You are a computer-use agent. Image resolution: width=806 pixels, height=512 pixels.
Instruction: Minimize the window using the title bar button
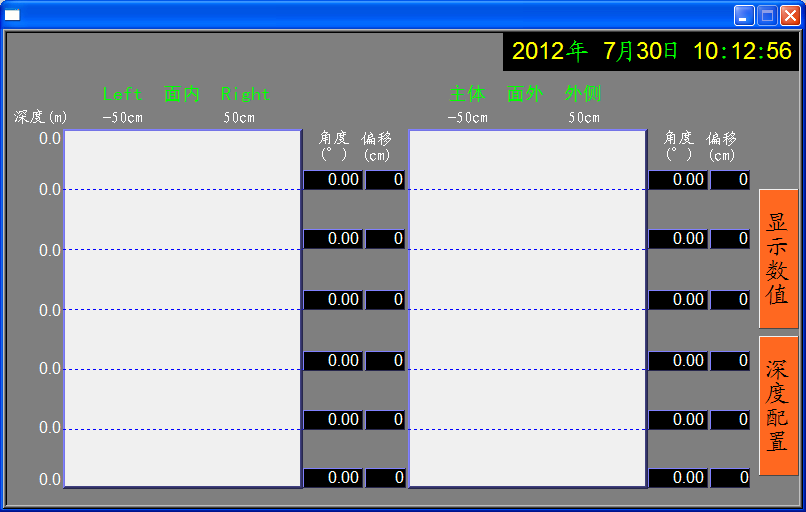pyautogui.click(x=744, y=15)
